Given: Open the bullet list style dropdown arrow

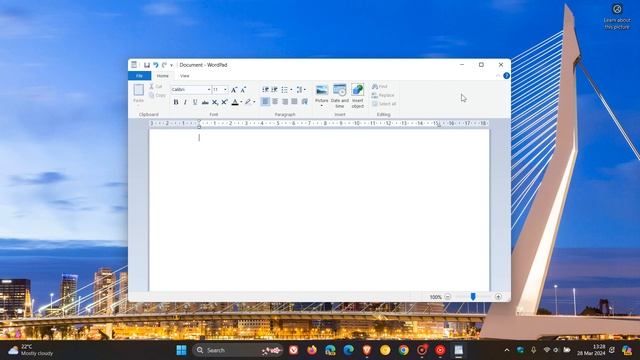Looking at the screenshot, I should coord(291,89).
